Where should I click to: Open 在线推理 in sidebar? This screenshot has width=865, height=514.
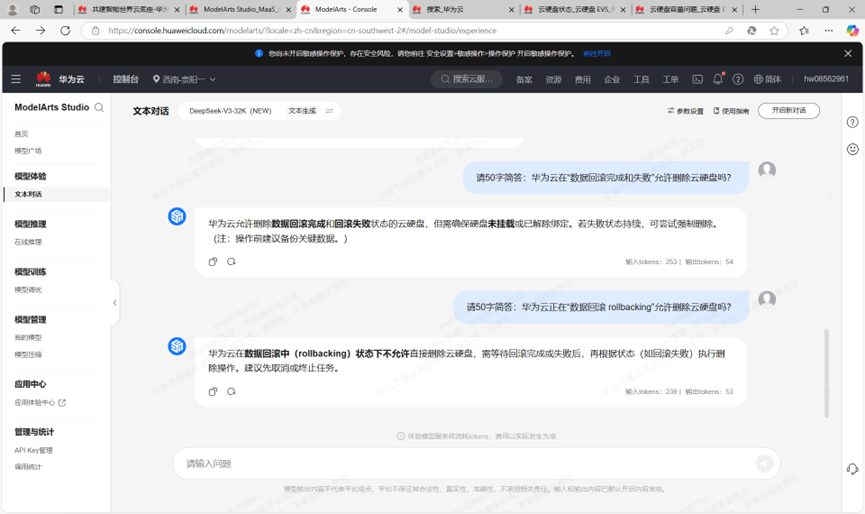pyautogui.click(x=28, y=242)
